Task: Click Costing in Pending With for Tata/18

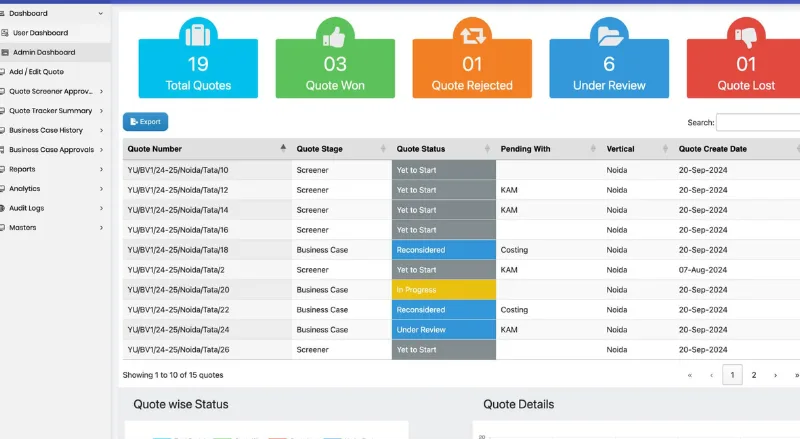Action: click(514, 250)
